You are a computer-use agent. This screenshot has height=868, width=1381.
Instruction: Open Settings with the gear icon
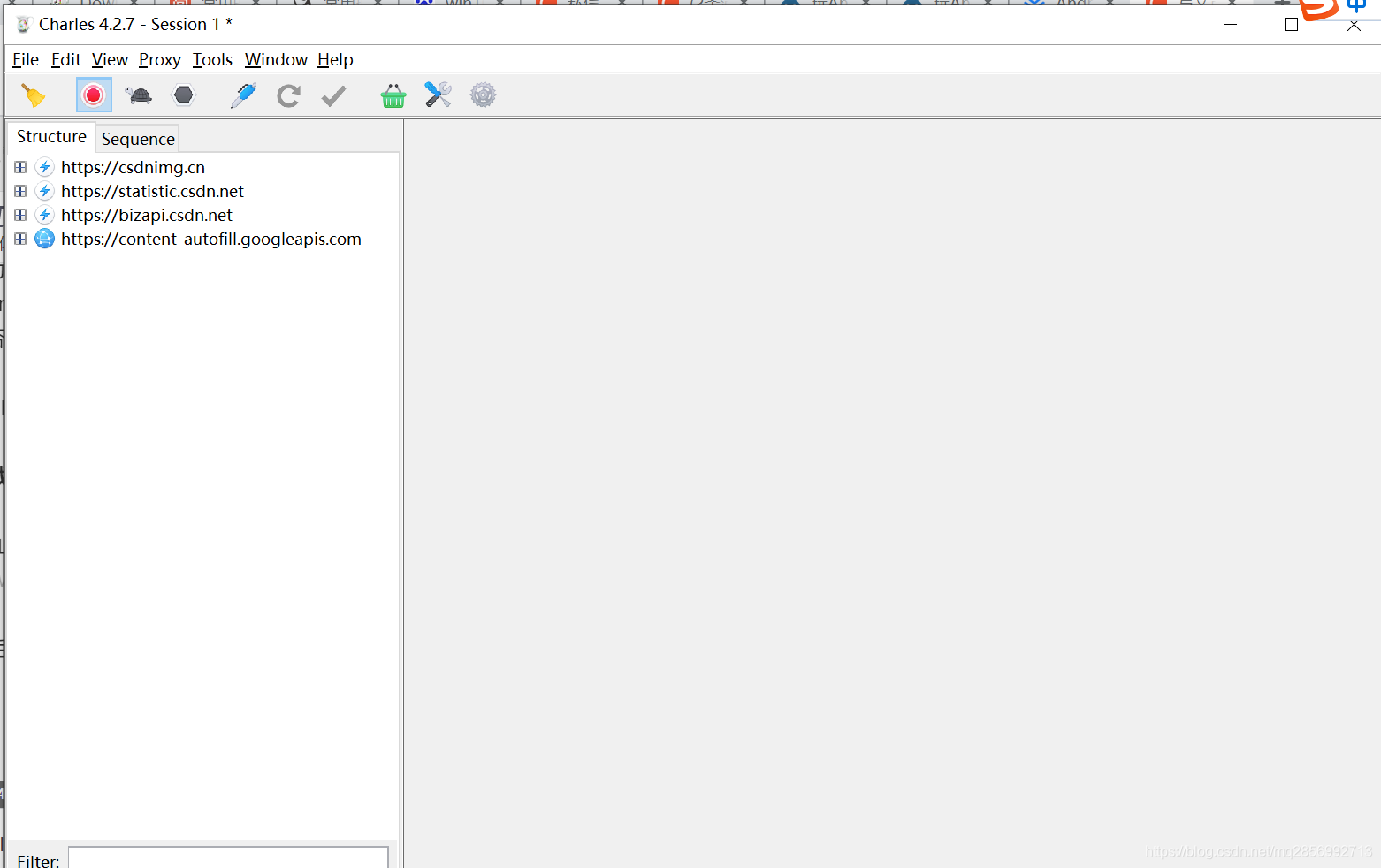[483, 95]
